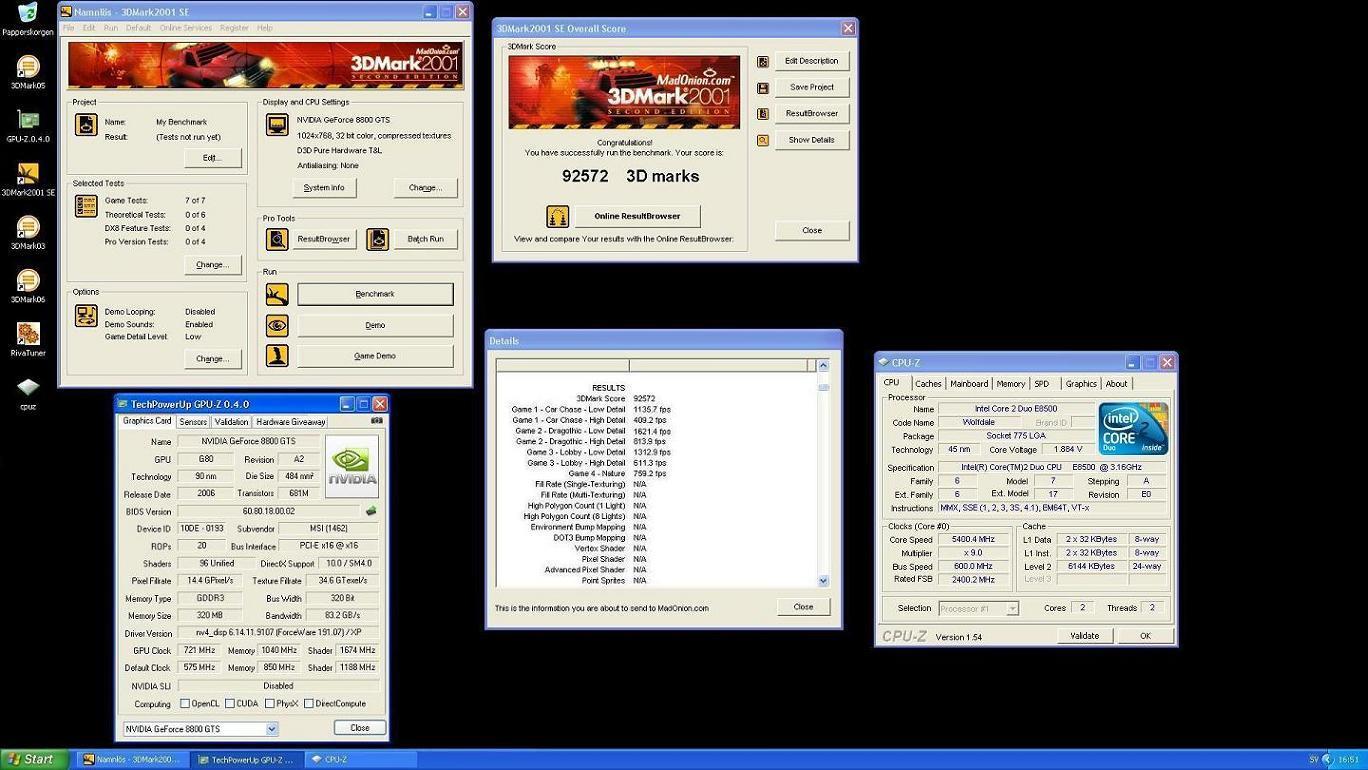Click OK in the CPU-Z window

click(x=1145, y=636)
